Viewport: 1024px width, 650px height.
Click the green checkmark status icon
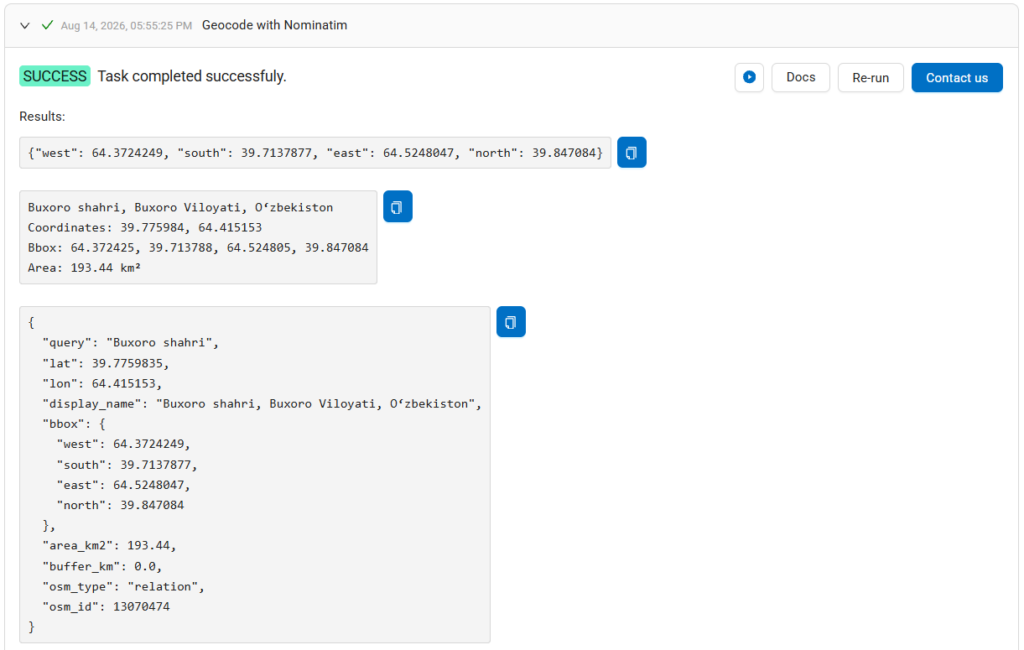point(47,25)
